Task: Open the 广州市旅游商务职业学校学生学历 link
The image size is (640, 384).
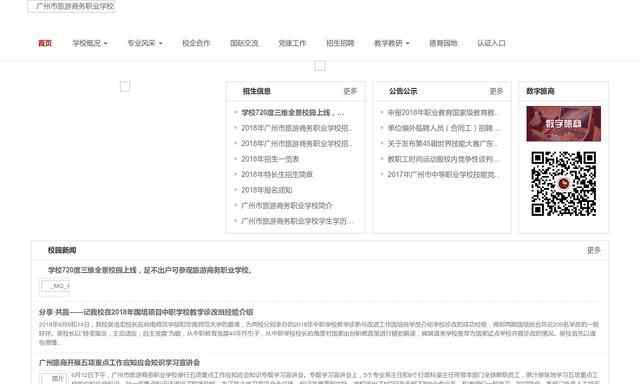Action: pyautogui.click(x=297, y=221)
